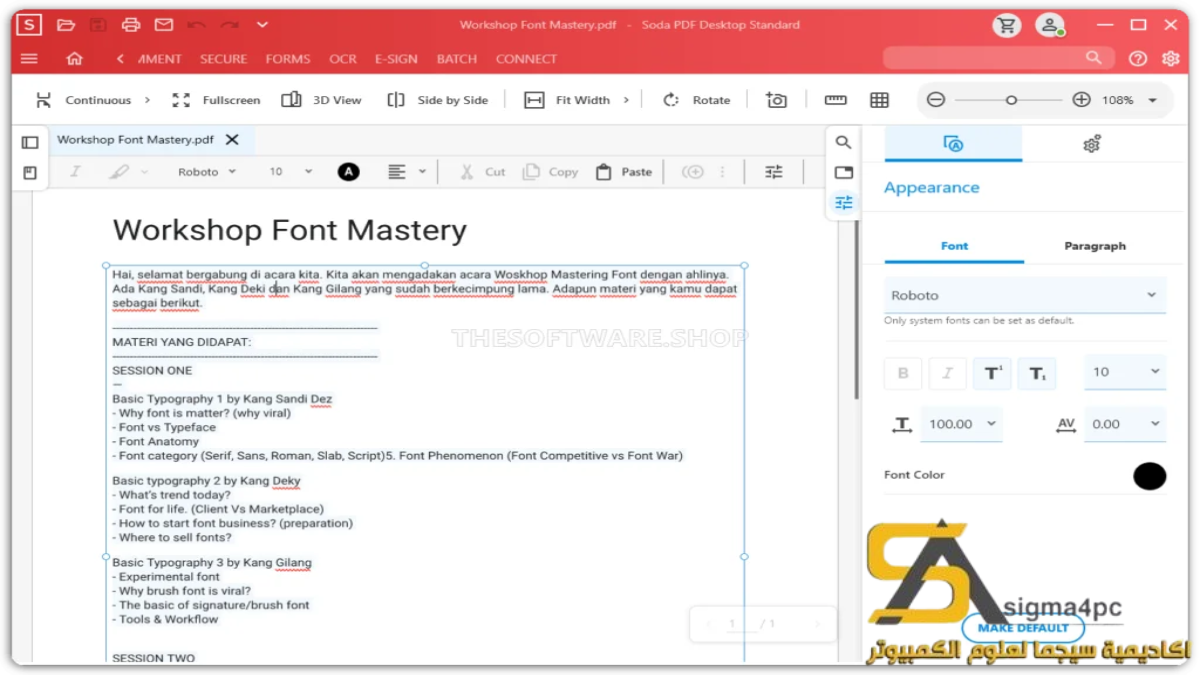
Task: Open the SECURE tab
Action: click(223, 59)
